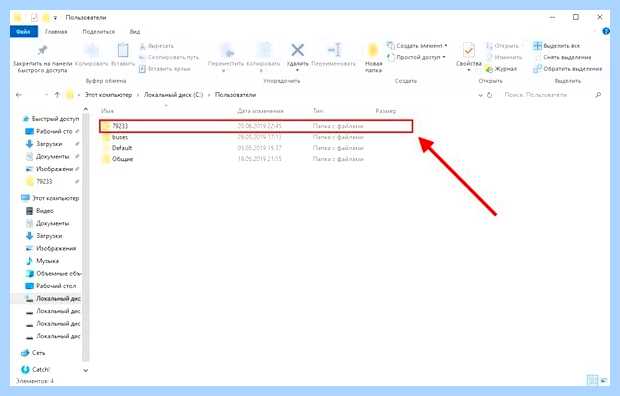Viewport: 620px width, 396px height.
Task: Select This PC (Этот компьютер) in sidebar
Action: coord(50,198)
